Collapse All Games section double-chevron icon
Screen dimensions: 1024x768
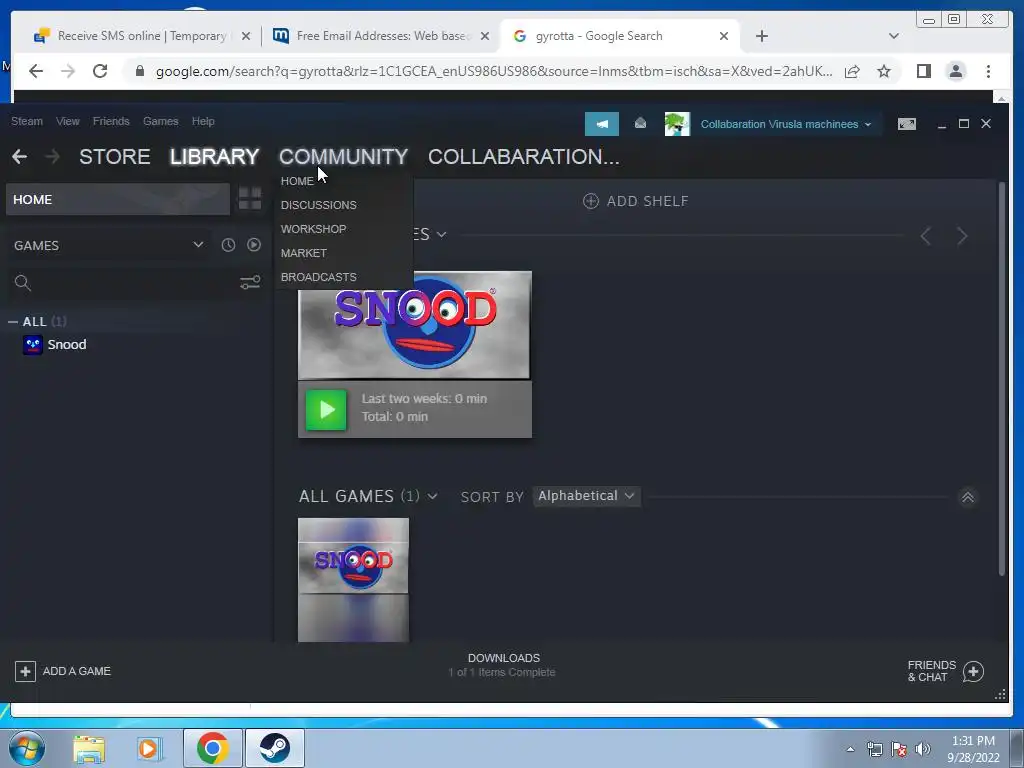click(x=968, y=498)
